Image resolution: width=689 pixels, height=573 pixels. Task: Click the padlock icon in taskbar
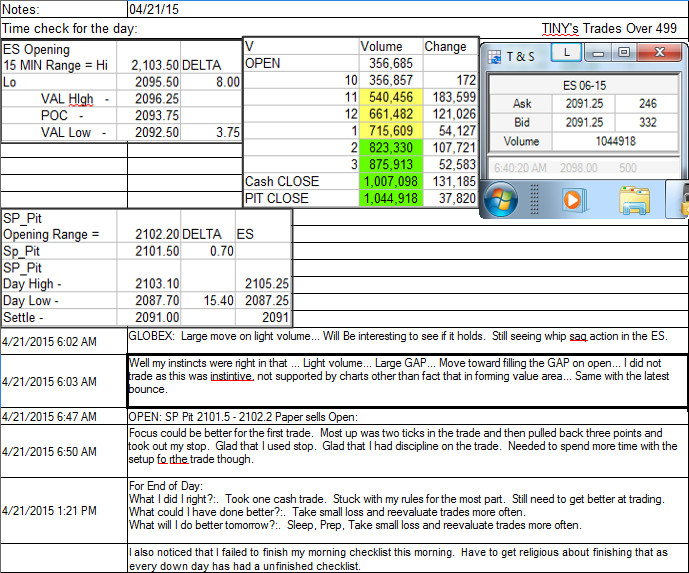tap(683, 200)
